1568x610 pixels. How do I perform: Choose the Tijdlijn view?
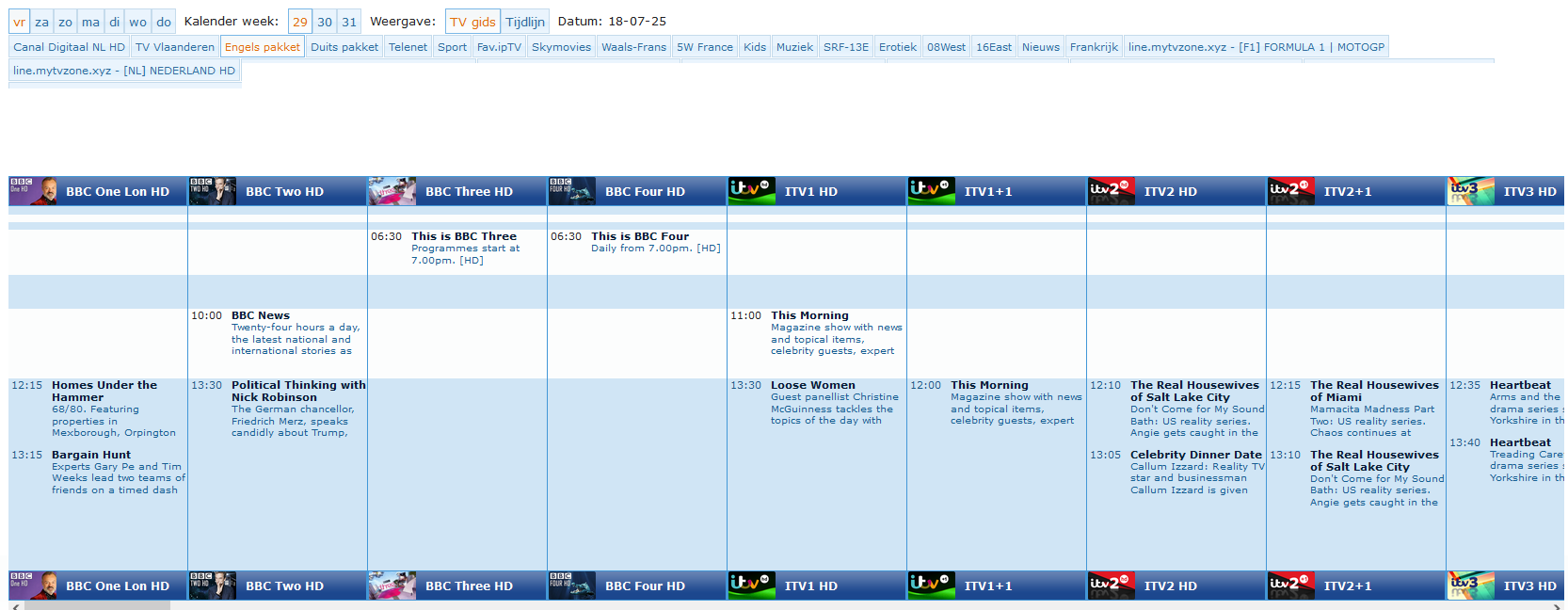[525, 22]
